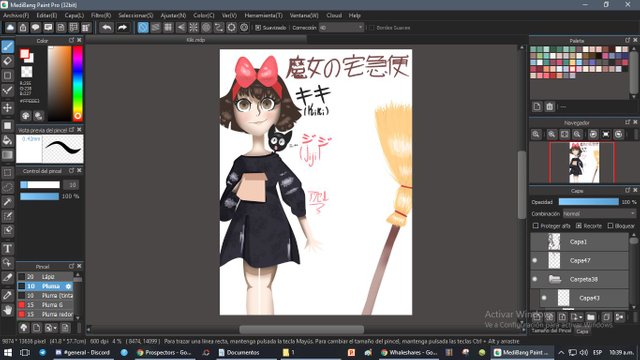Viewport: 640px width, 360px height.
Task: Toggle Suavizado checkbox
Action: coord(258,28)
